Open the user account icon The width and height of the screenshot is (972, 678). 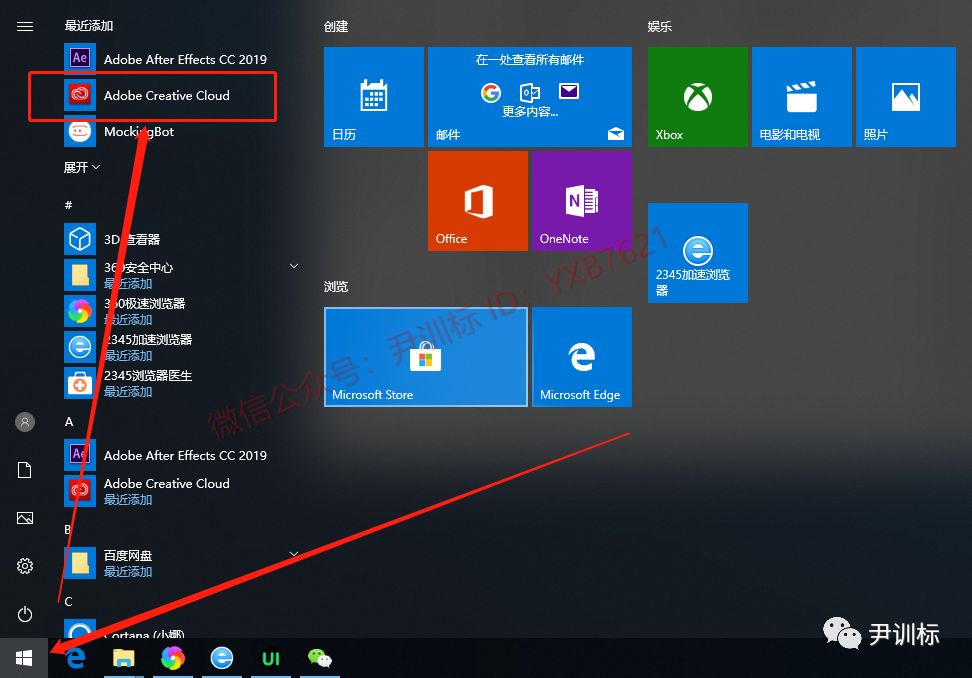[25, 422]
